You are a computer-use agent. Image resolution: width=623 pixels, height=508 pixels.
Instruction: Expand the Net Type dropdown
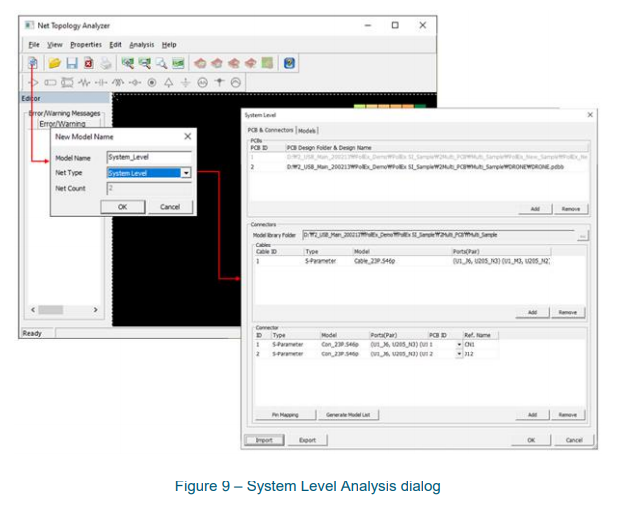pyautogui.click(x=186, y=173)
